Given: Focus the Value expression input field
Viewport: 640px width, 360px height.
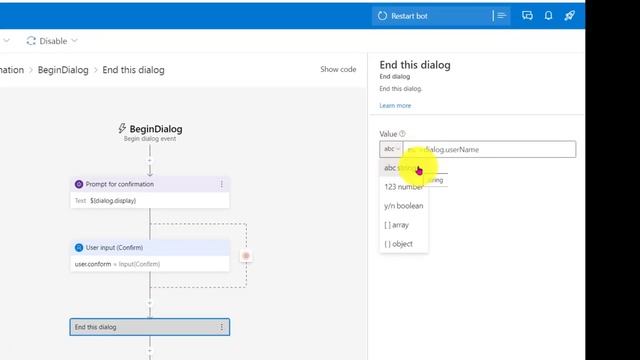Looking at the screenshot, I should (x=489, y=149).
